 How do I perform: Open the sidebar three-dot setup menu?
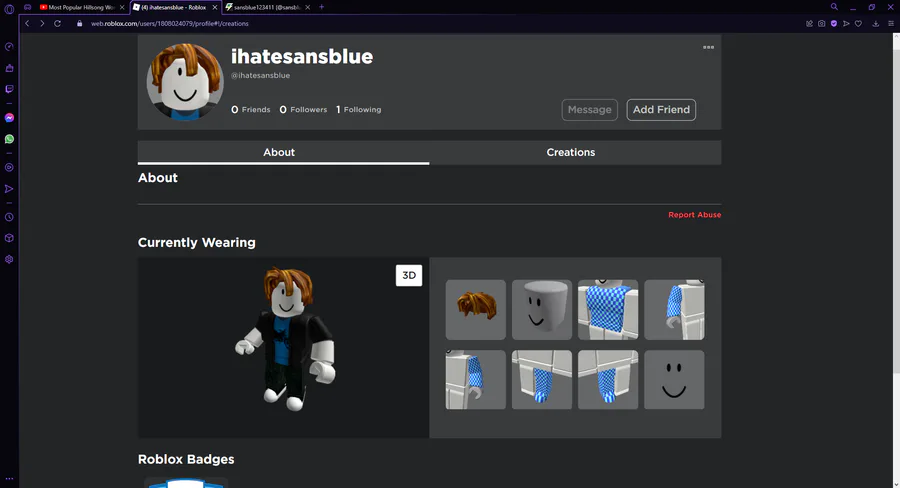[9, 478]
